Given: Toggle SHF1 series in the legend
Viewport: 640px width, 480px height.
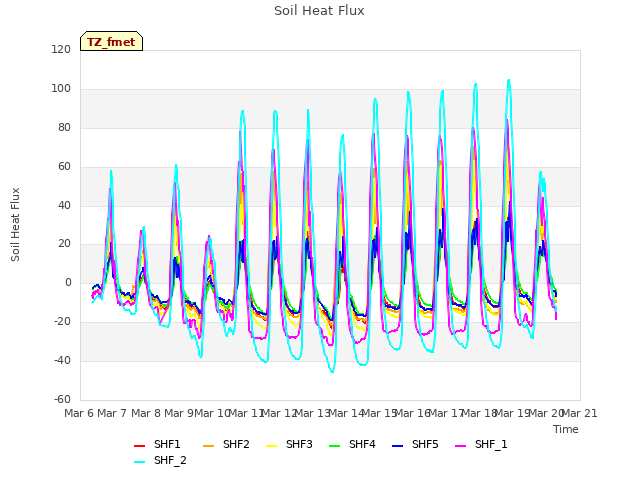Looking at the screenshot, I should 157,444.
